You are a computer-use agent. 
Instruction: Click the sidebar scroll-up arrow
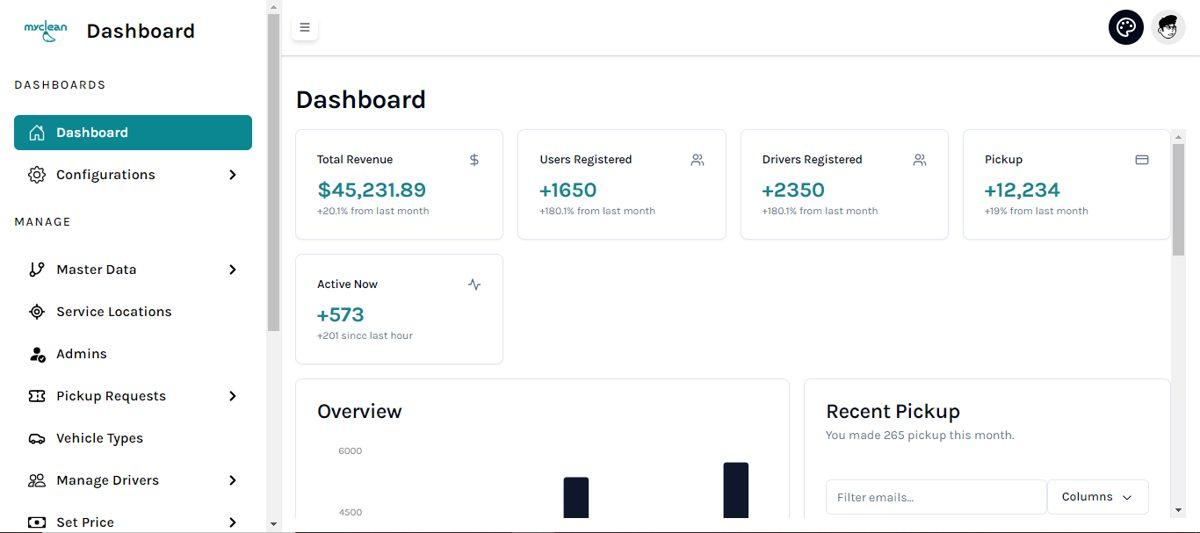point(274,7)
